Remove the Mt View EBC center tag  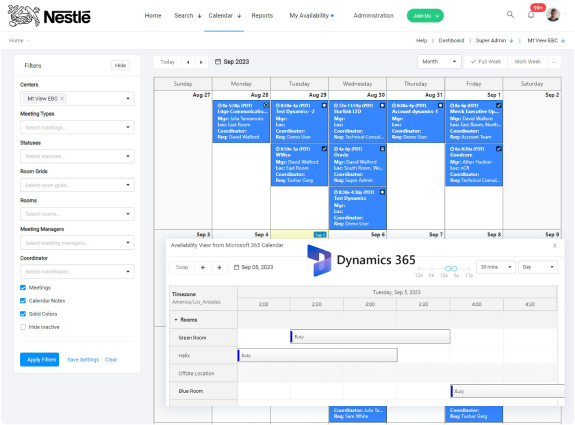[x=62, y=98]
